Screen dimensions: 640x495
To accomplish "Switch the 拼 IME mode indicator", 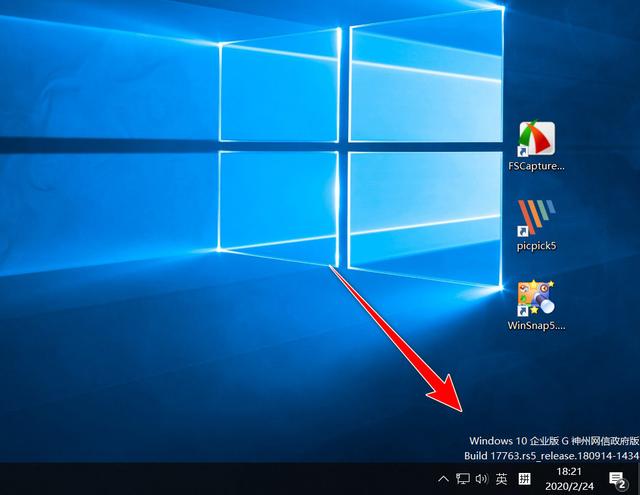I will (524, 479).
